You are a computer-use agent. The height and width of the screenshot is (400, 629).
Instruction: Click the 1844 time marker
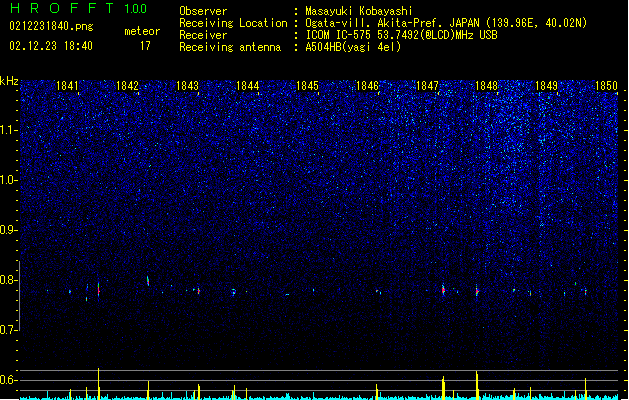coord(248,86)
